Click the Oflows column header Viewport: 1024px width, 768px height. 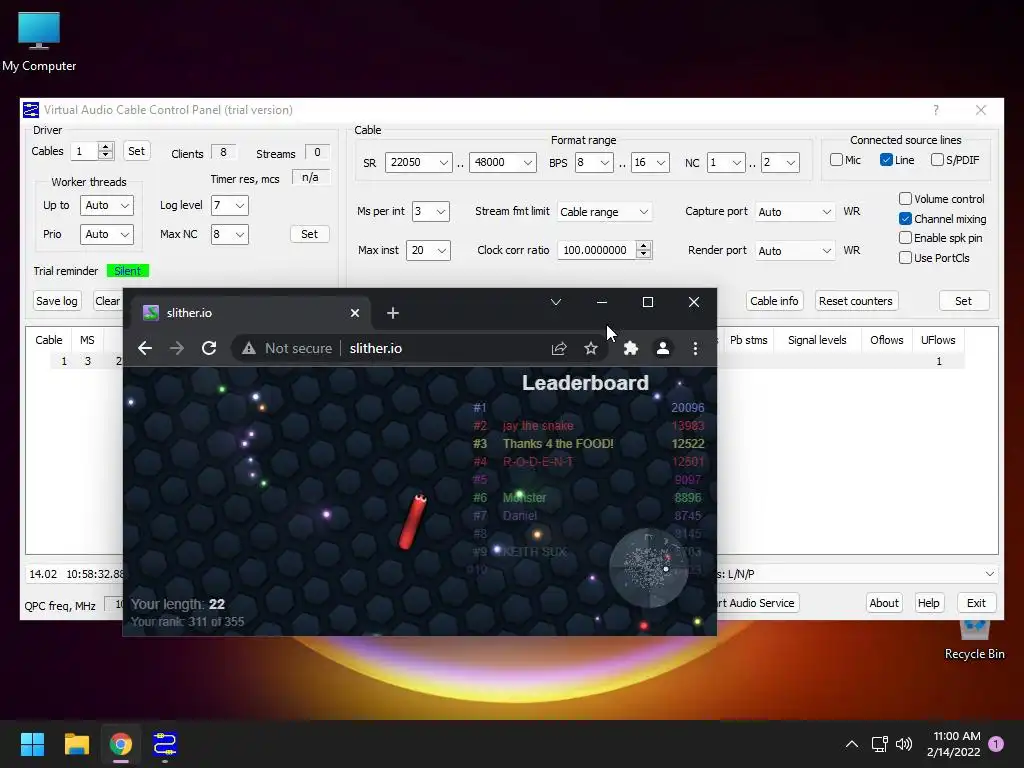(x=887, y=340)
